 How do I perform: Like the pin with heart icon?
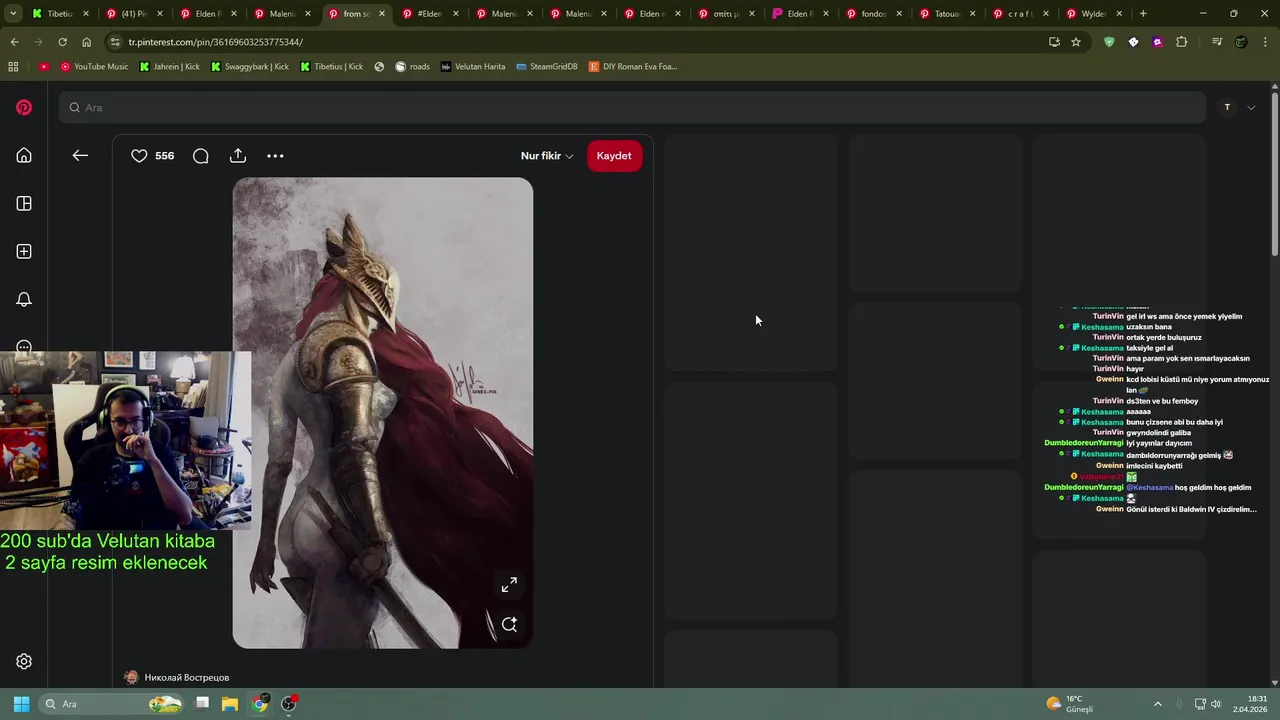pos(139,155)
